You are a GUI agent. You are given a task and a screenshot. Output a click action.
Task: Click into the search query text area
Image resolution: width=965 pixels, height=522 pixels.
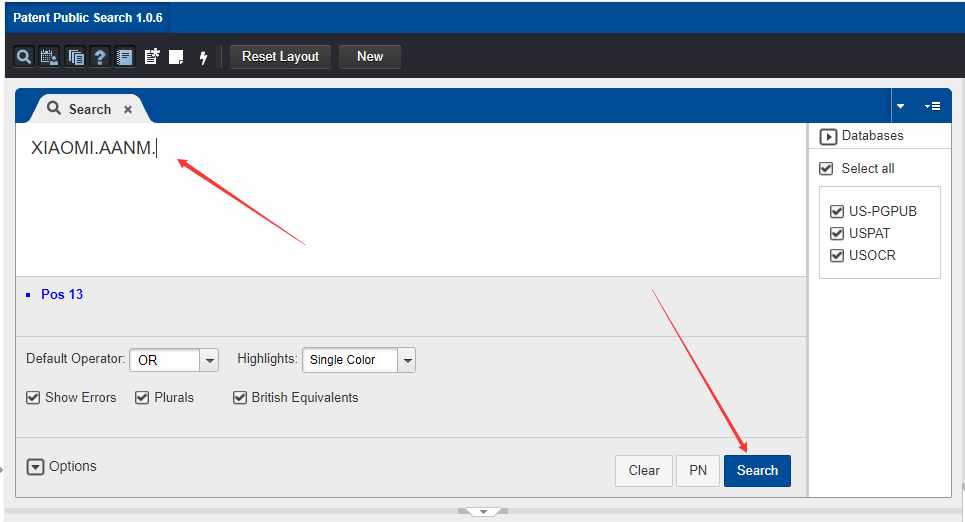[410, 199]
